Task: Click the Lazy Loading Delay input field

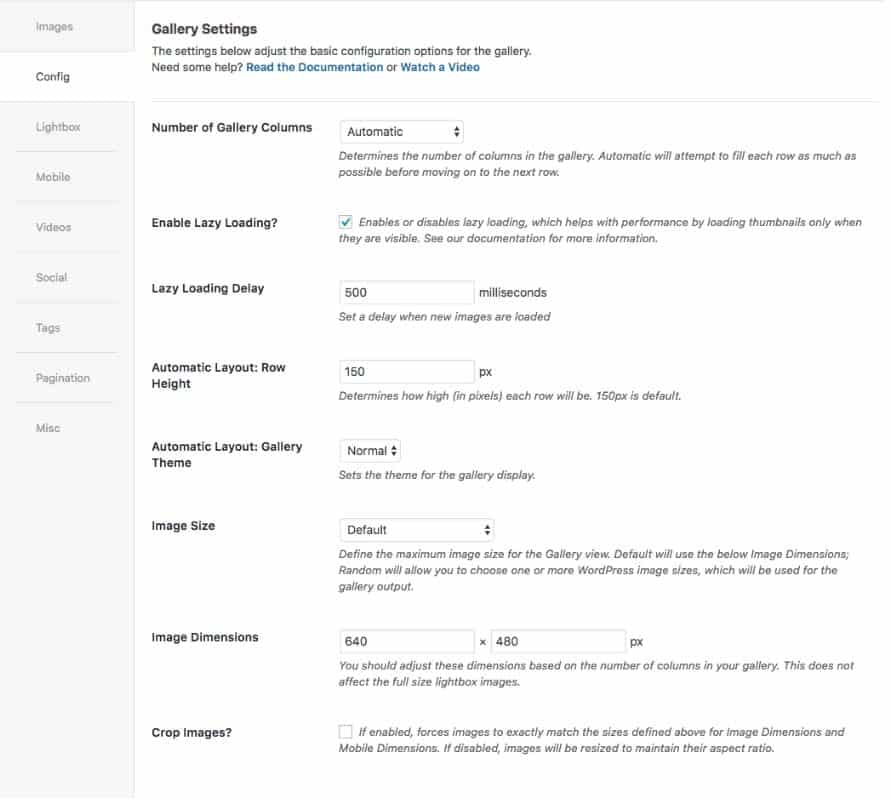Action: pos(406,293)
